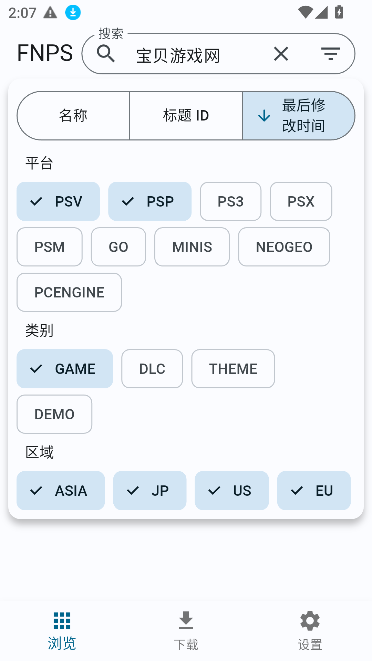
Task: Toggle the DLC category chip
Action: [152, 368]
